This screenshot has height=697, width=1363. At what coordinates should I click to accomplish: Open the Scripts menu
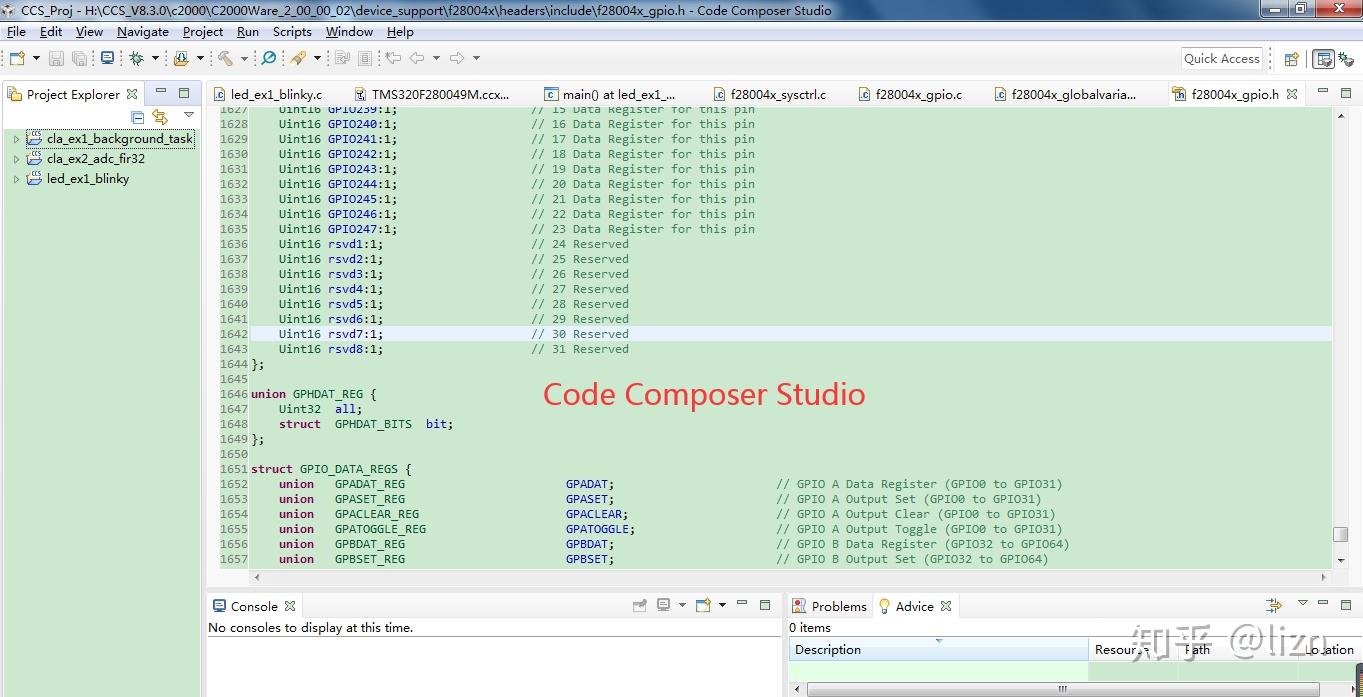point(292,31)
